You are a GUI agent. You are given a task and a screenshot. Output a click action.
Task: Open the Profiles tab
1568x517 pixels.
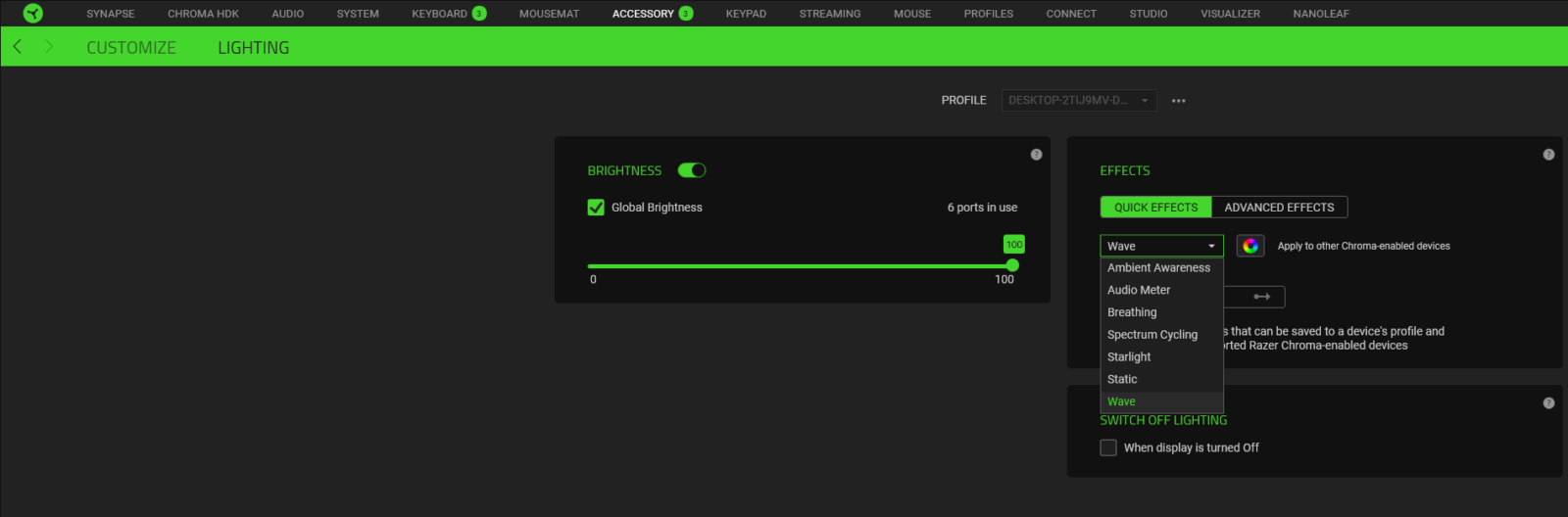pos(988,14)
